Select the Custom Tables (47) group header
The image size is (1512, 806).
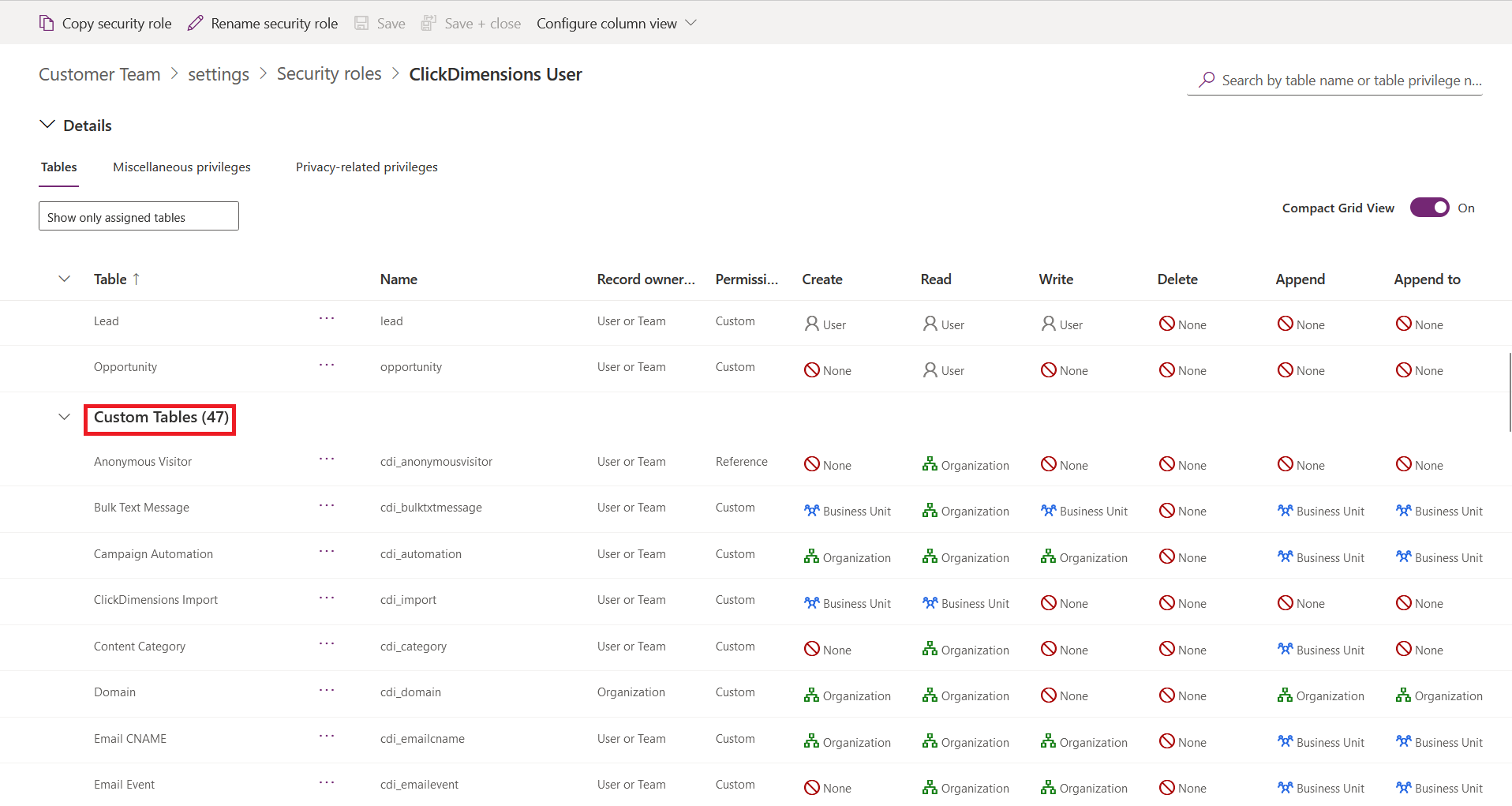coord(161,417)
